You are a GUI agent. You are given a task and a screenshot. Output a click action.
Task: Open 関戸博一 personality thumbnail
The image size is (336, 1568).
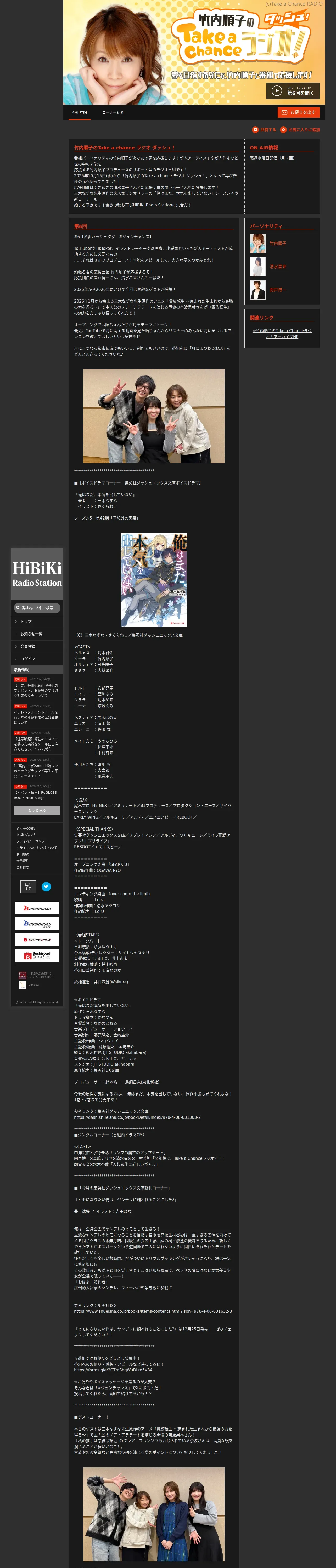pos(257,290)
